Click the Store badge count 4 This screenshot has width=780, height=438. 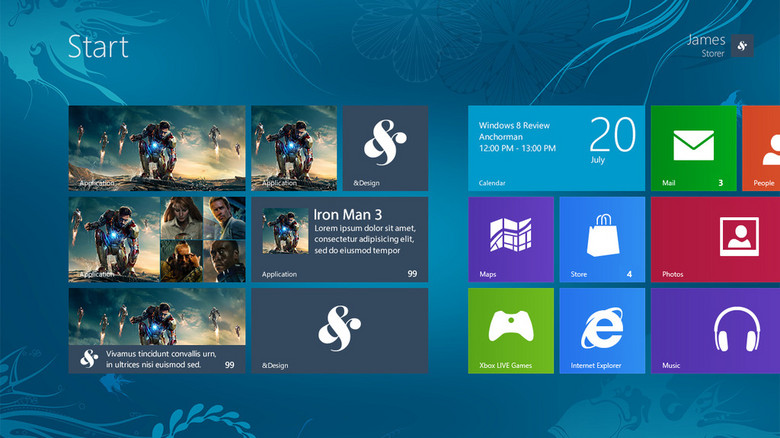pyautogui.click(x=629, y=274)
